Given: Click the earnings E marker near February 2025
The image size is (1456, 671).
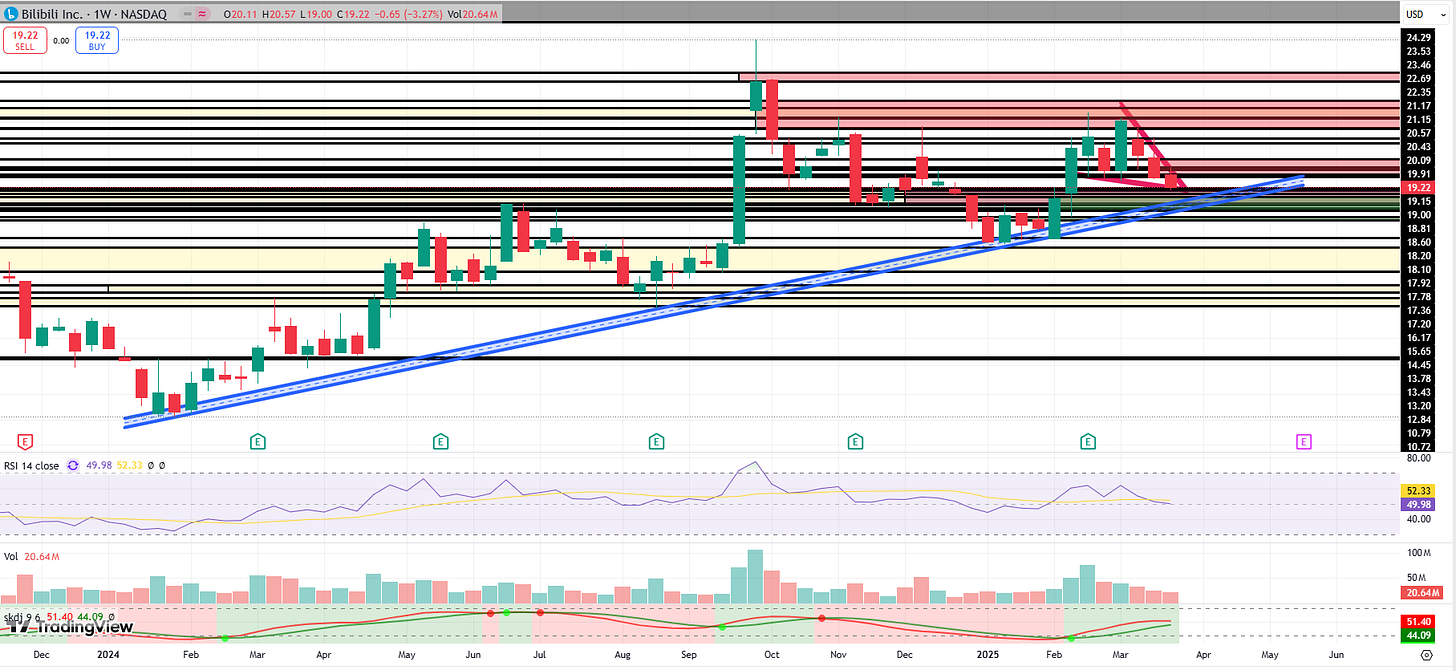Looking at the screenshot, I should coord(1088,440).
